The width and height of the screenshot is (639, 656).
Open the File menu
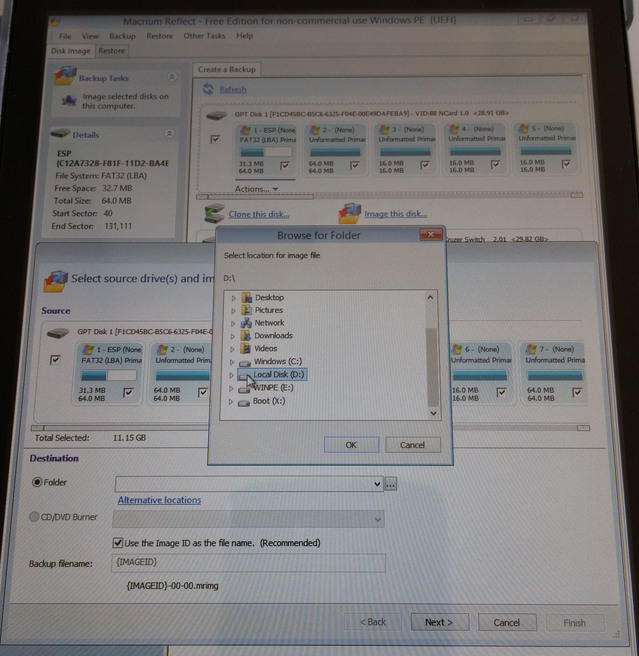click(x=65, y=36)
